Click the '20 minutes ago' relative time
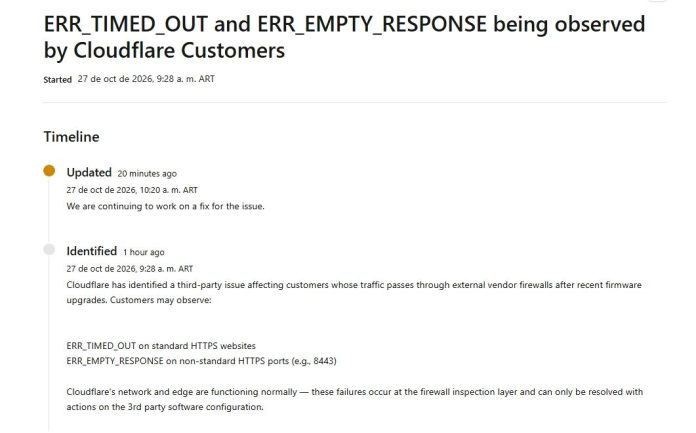 point(147,174)
